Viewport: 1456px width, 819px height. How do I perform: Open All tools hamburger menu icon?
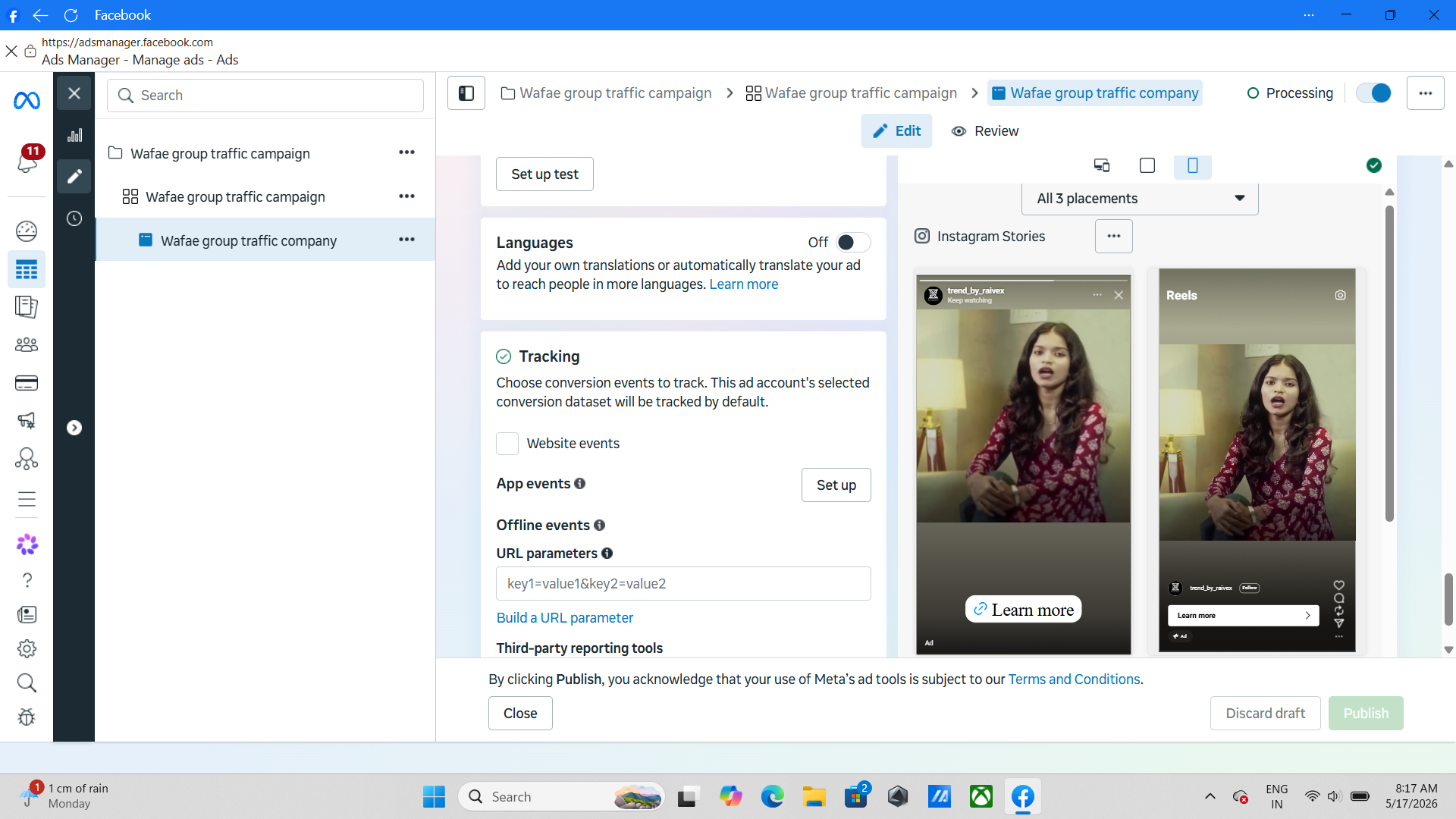click(27, 499)
